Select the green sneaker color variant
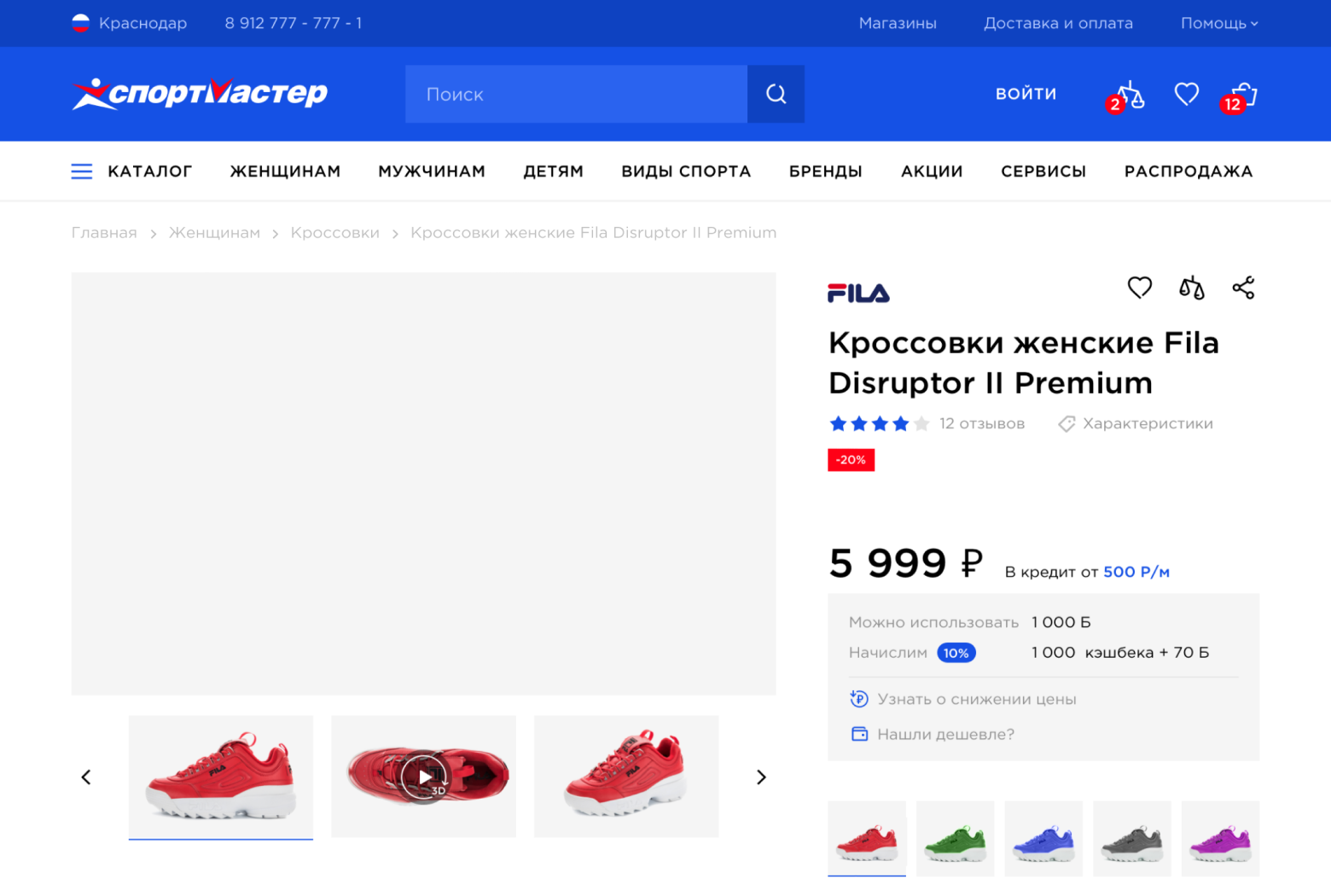 pos(956,838)
